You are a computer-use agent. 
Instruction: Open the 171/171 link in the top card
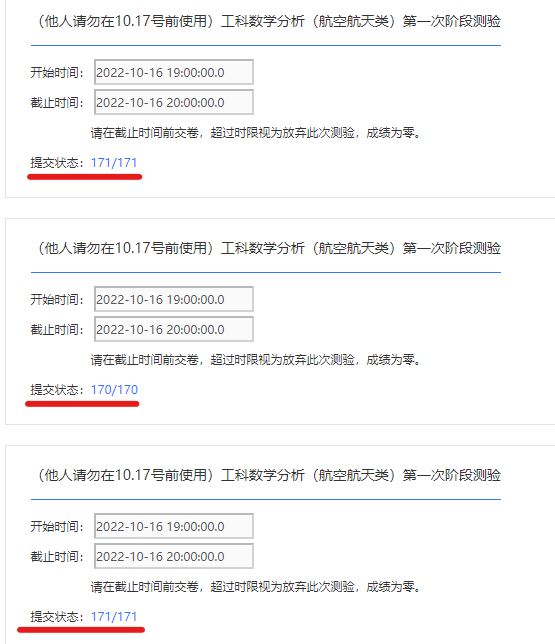point(114,163)
